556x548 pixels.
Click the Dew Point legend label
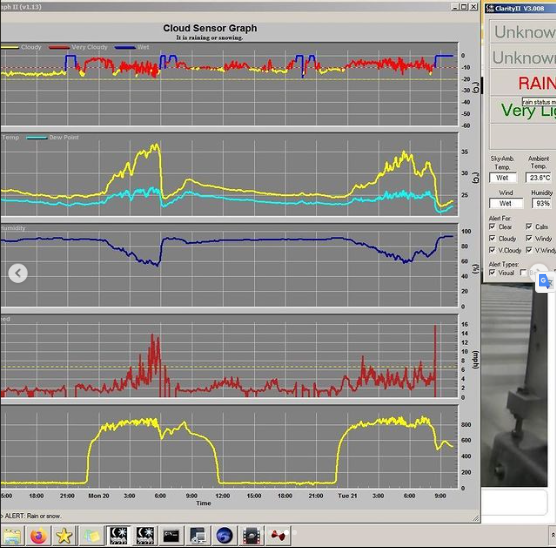pos(64,137)
